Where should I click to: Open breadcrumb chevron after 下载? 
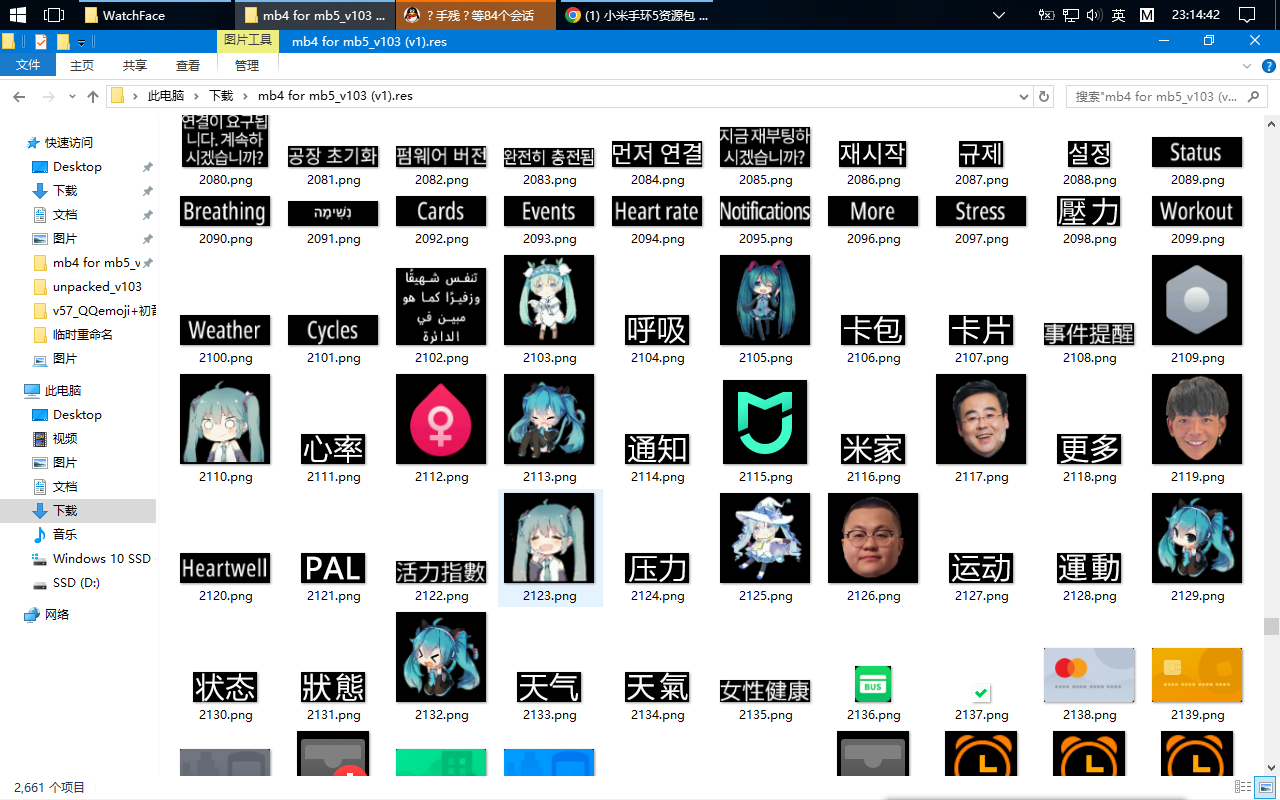coord(245,97)
